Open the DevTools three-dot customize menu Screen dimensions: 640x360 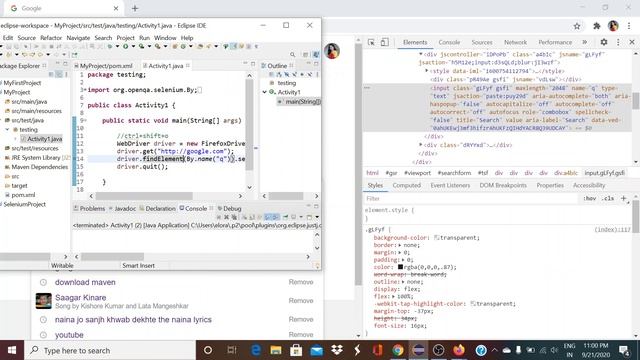[x=618, y=42]
